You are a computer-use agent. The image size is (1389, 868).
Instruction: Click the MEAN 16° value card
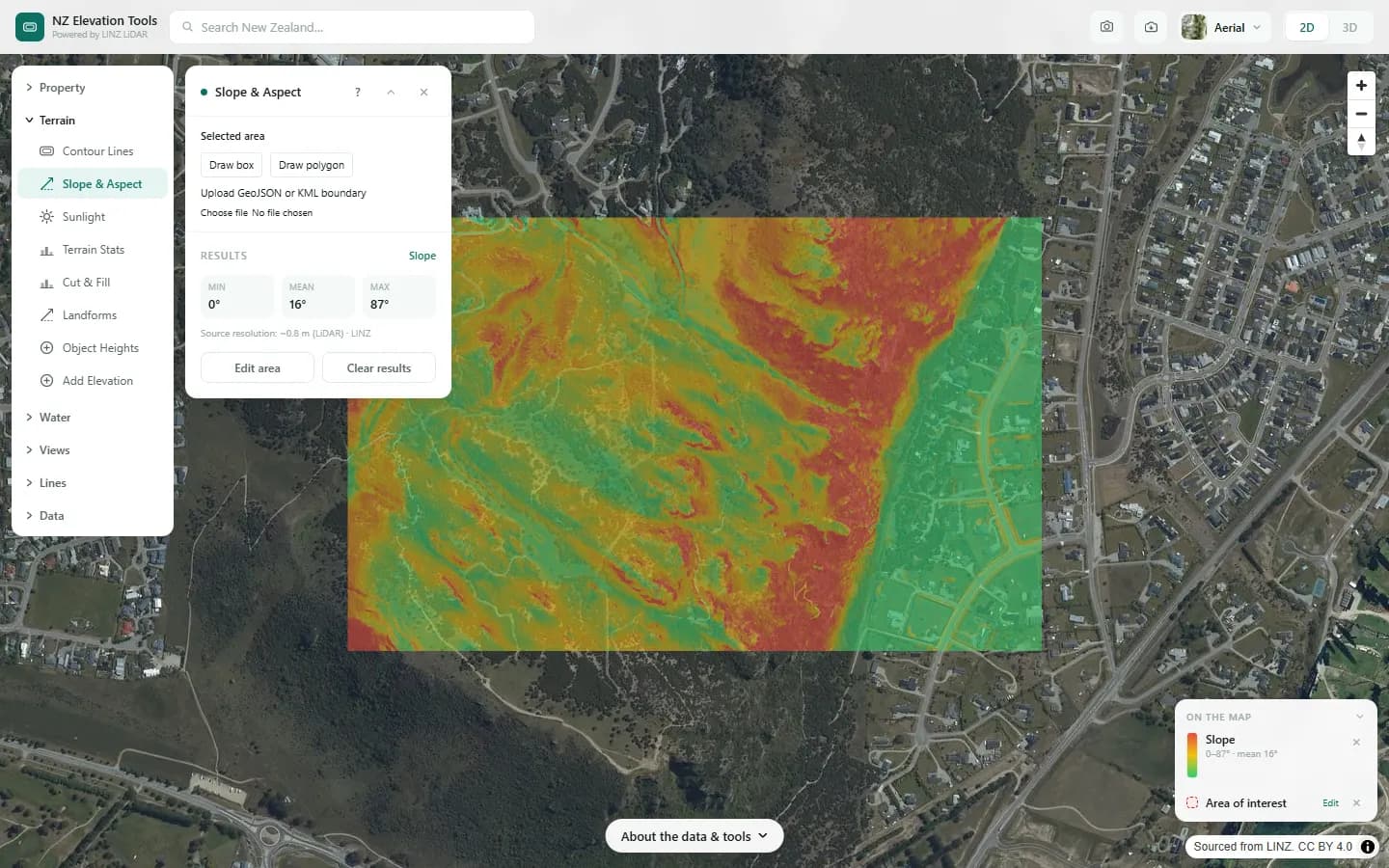click(x=318, y=296)
